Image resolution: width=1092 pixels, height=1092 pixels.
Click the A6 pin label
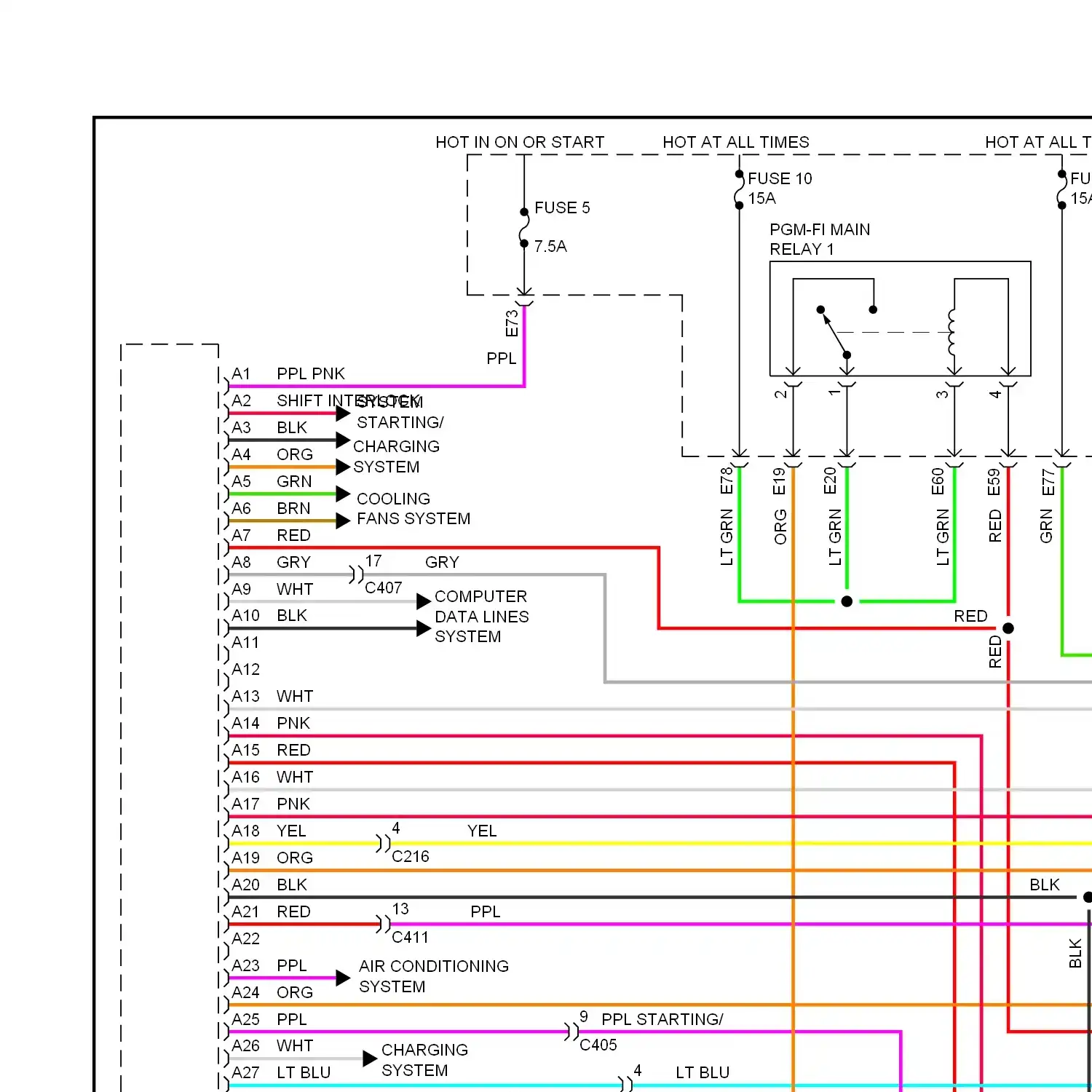click(x=241, y=508)
